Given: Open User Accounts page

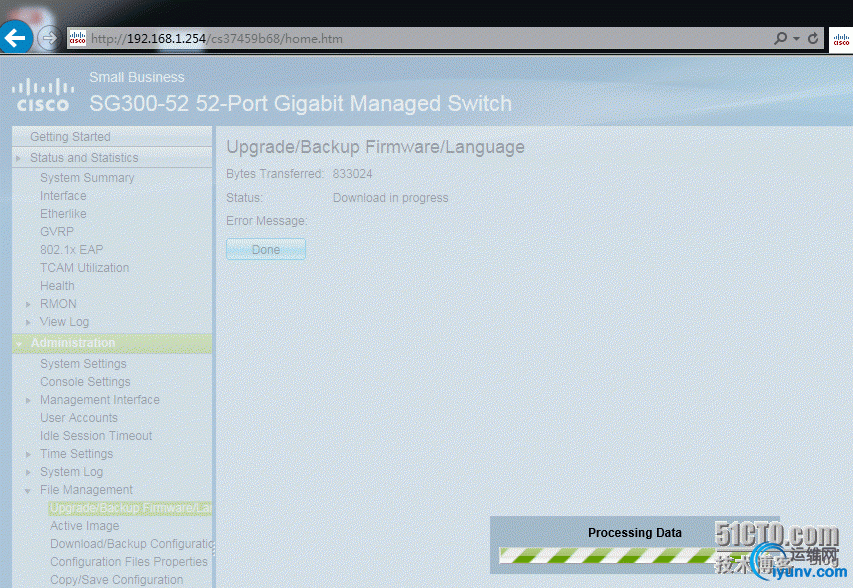Looking at the screenshot, I should click(79, 418).
